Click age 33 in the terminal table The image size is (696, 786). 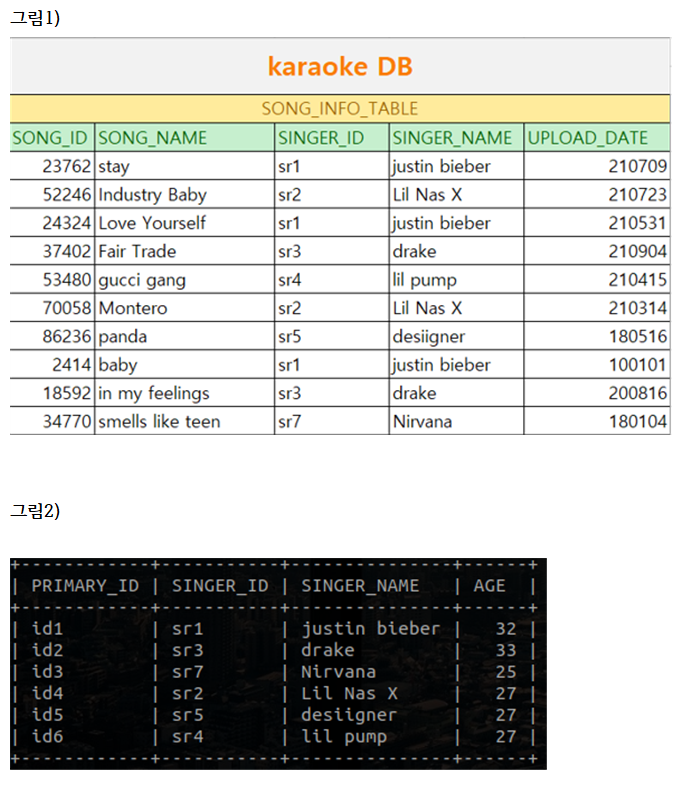pos(506,650)
